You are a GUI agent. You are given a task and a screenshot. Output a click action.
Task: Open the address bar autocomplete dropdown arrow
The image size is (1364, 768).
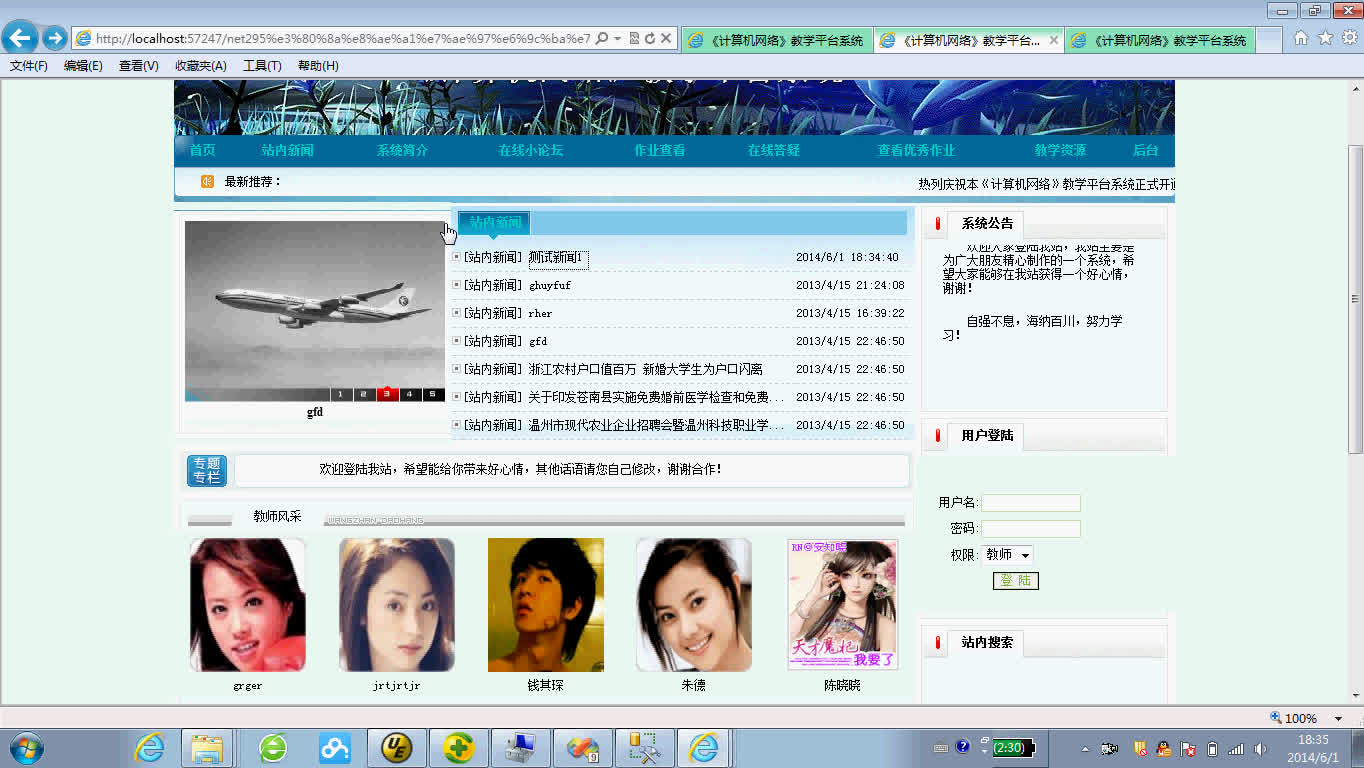pos(617,39)
